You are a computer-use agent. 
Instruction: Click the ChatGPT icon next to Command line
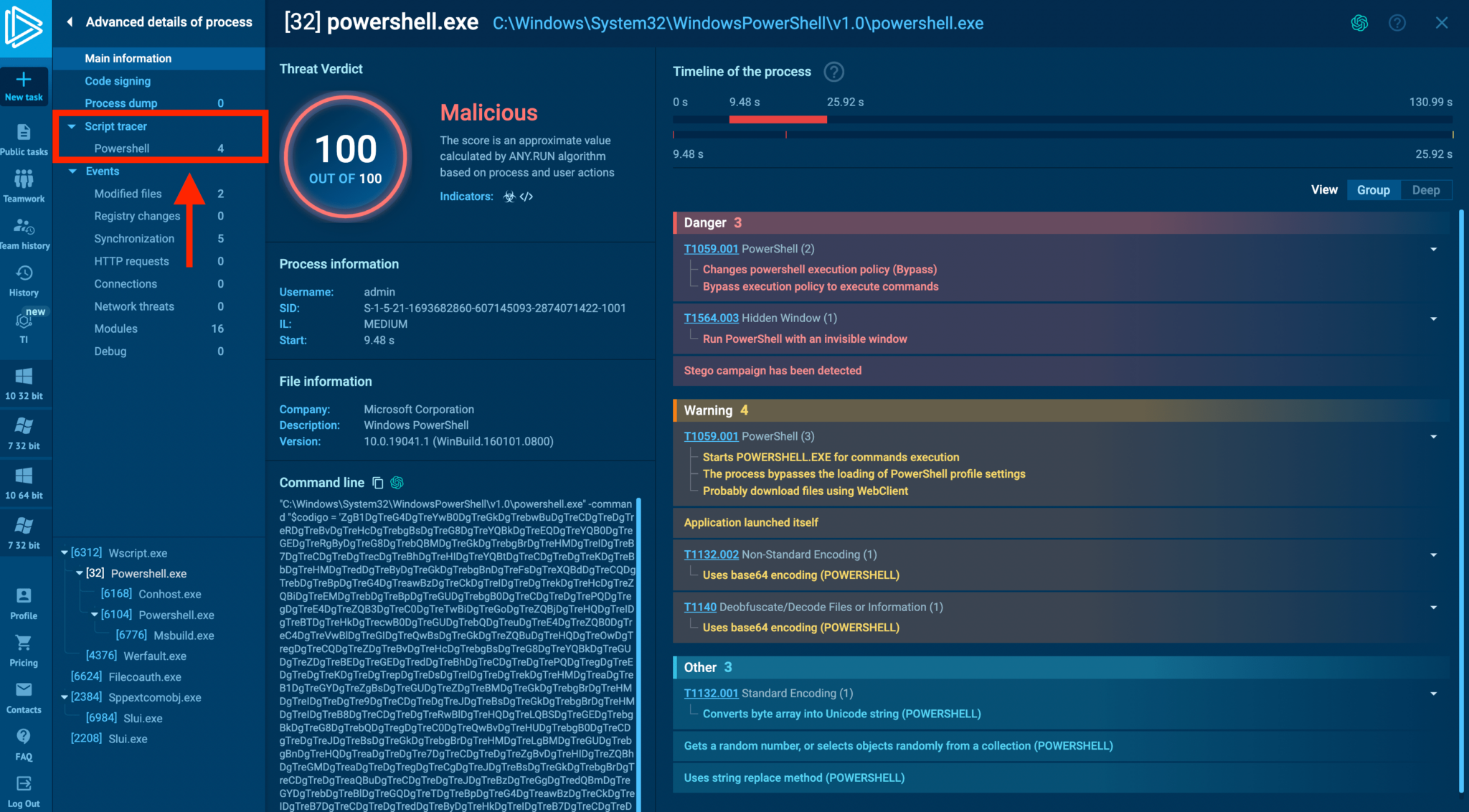coord(397,483)
